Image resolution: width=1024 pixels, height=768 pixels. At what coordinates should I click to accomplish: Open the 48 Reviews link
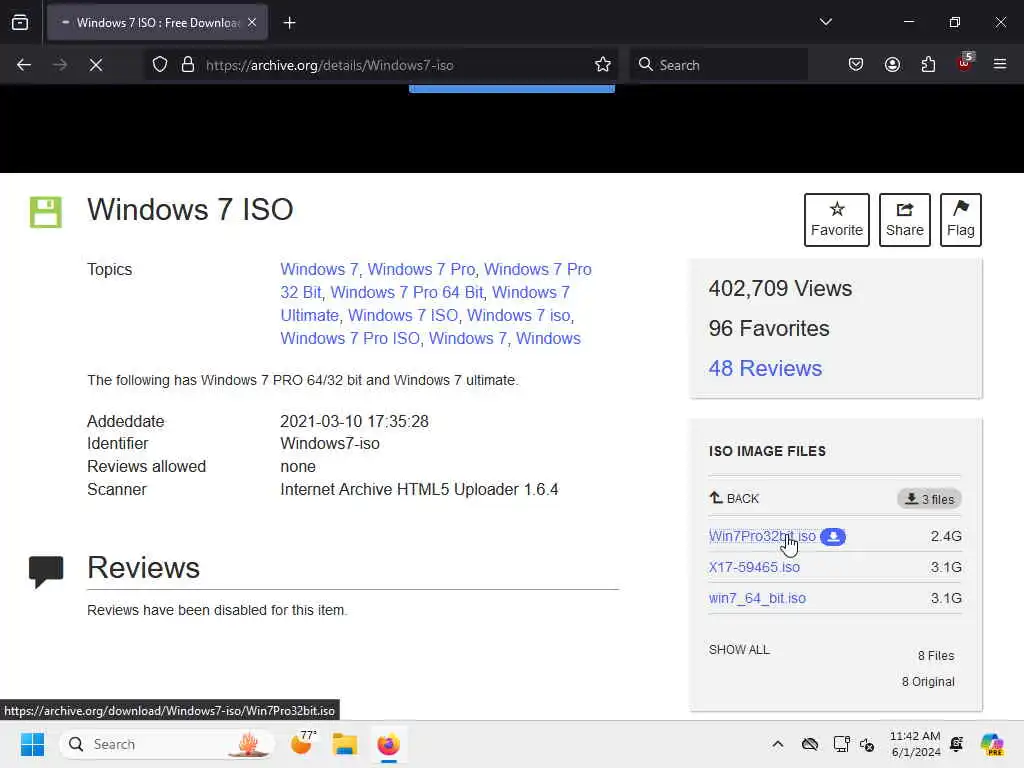click(765, 368)
